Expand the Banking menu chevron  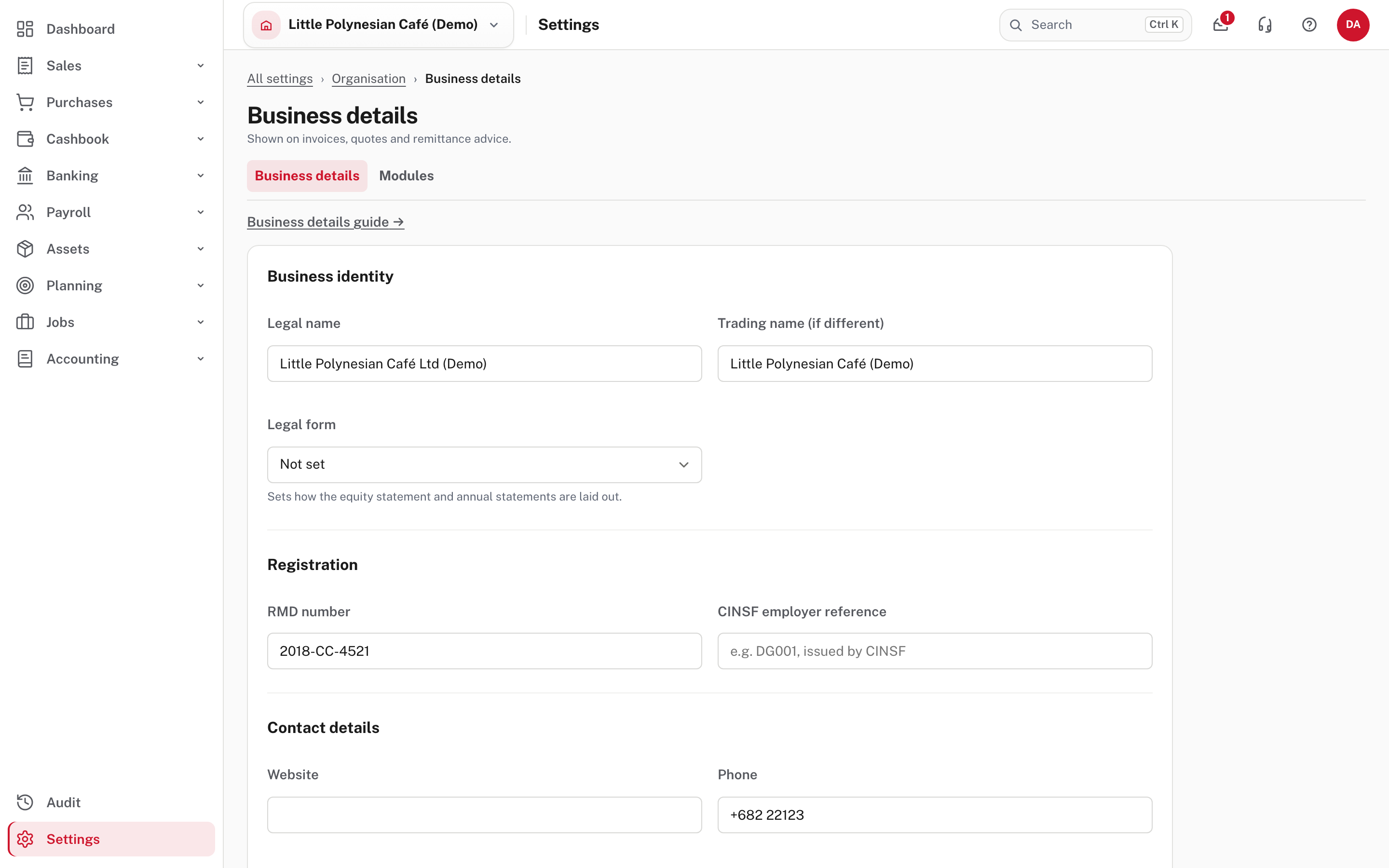pos(200,176)
